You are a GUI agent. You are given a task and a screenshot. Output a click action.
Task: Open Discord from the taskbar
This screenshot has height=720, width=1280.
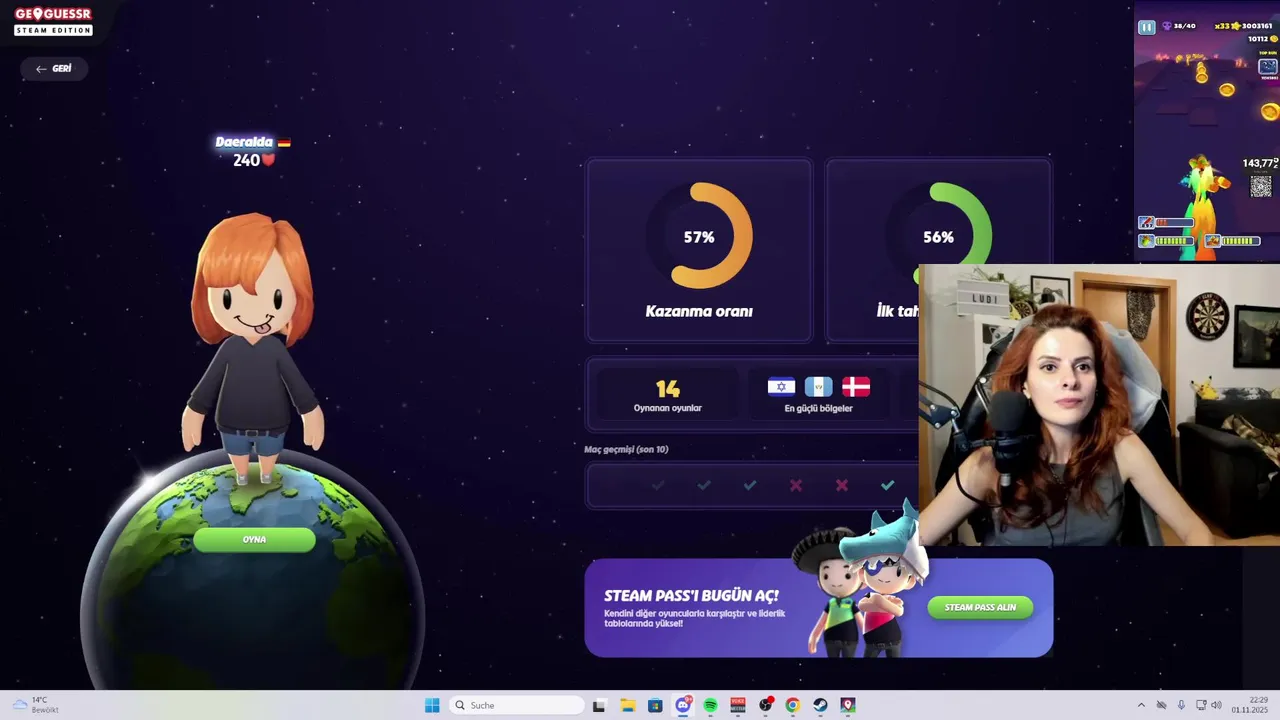[x=683, y=705]
